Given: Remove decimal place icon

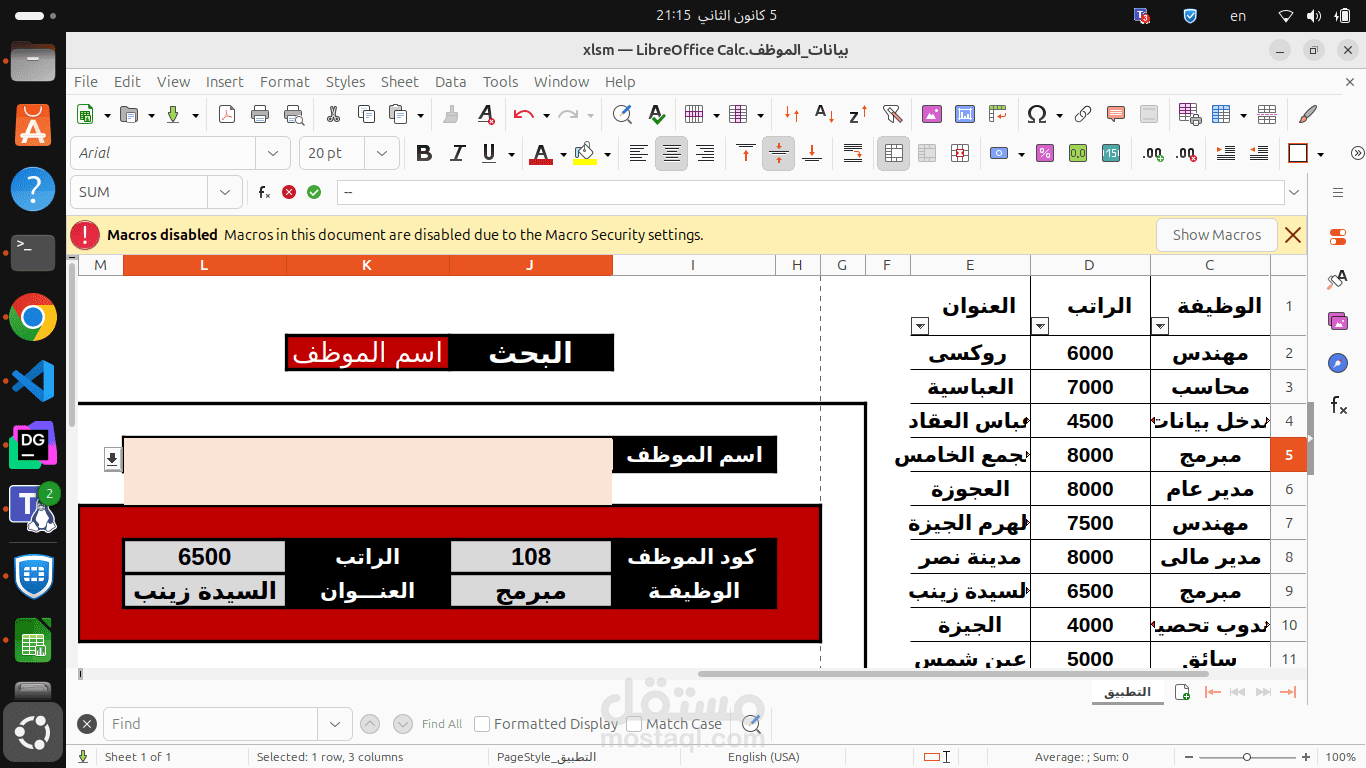Looking at the screenshot, I should 1187,153.
